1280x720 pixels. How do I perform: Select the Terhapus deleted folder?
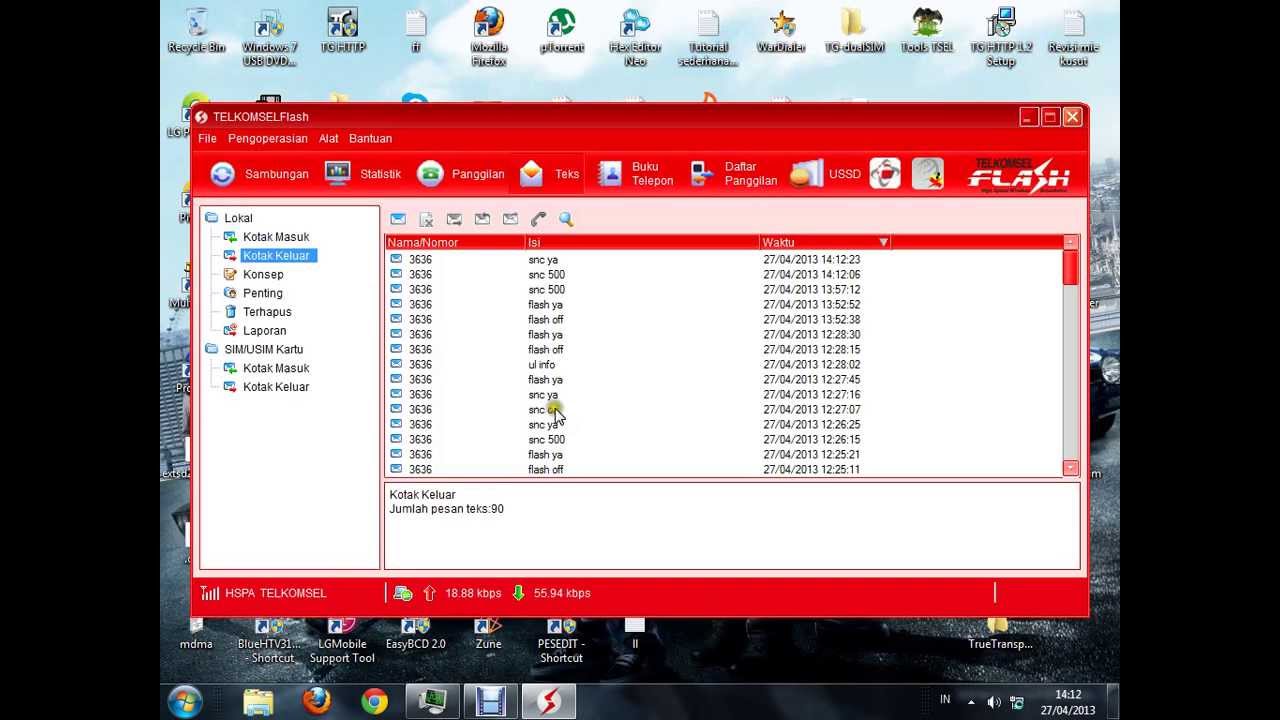click(257, 312)
